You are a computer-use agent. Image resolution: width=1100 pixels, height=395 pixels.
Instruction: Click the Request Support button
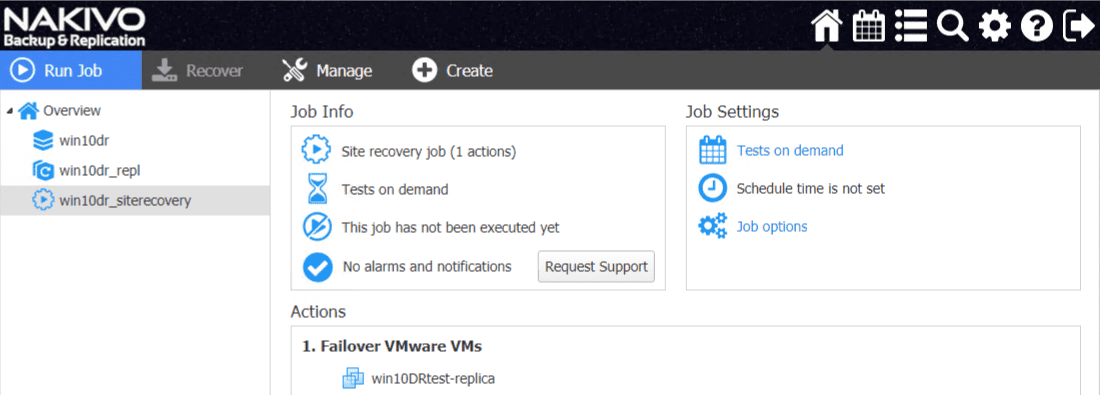tap(596, 267)
